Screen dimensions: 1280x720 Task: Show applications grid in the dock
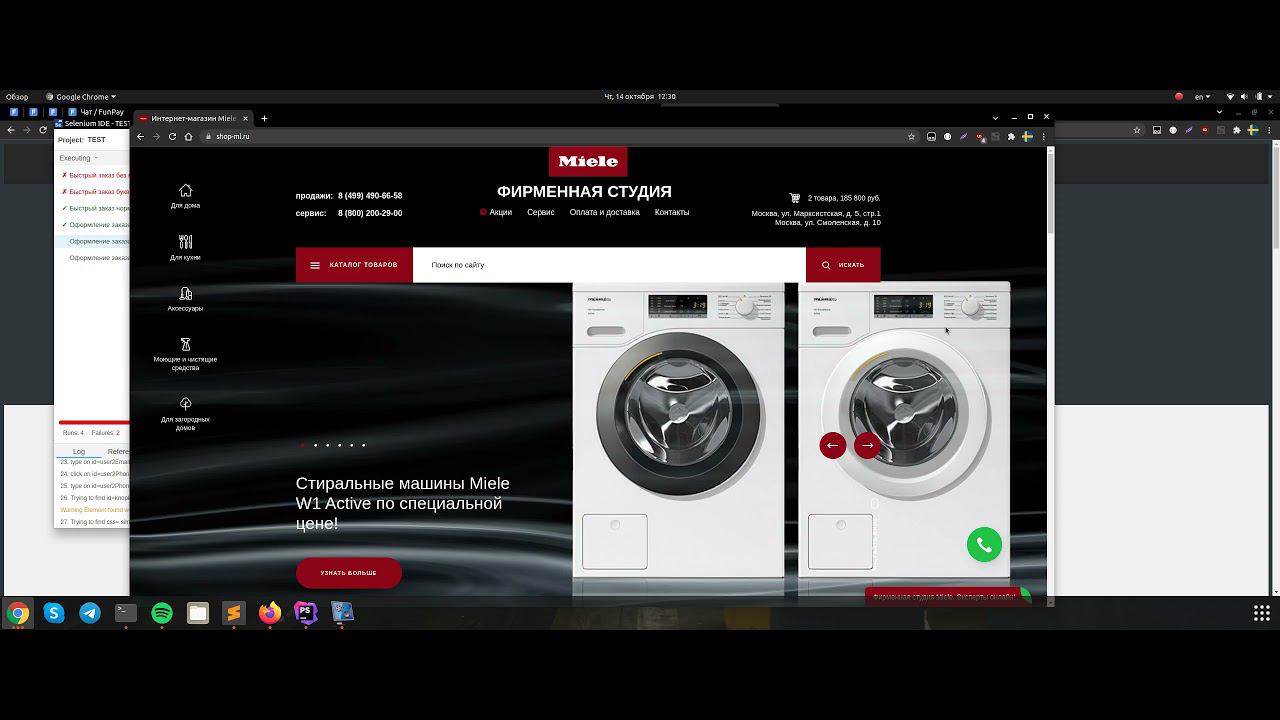[x=1262, y=613]
